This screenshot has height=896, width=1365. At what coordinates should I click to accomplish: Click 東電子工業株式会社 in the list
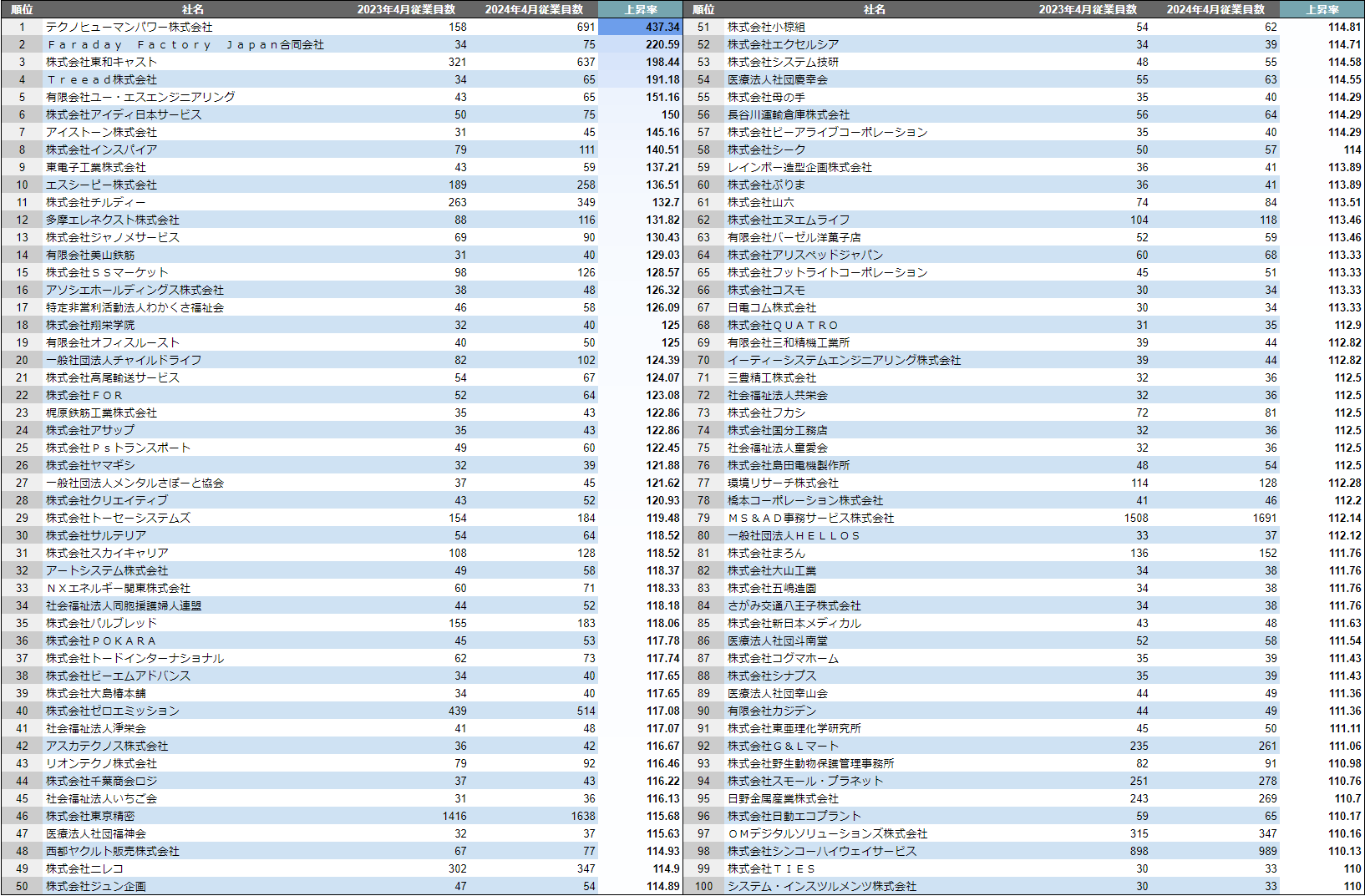point(96,167)
